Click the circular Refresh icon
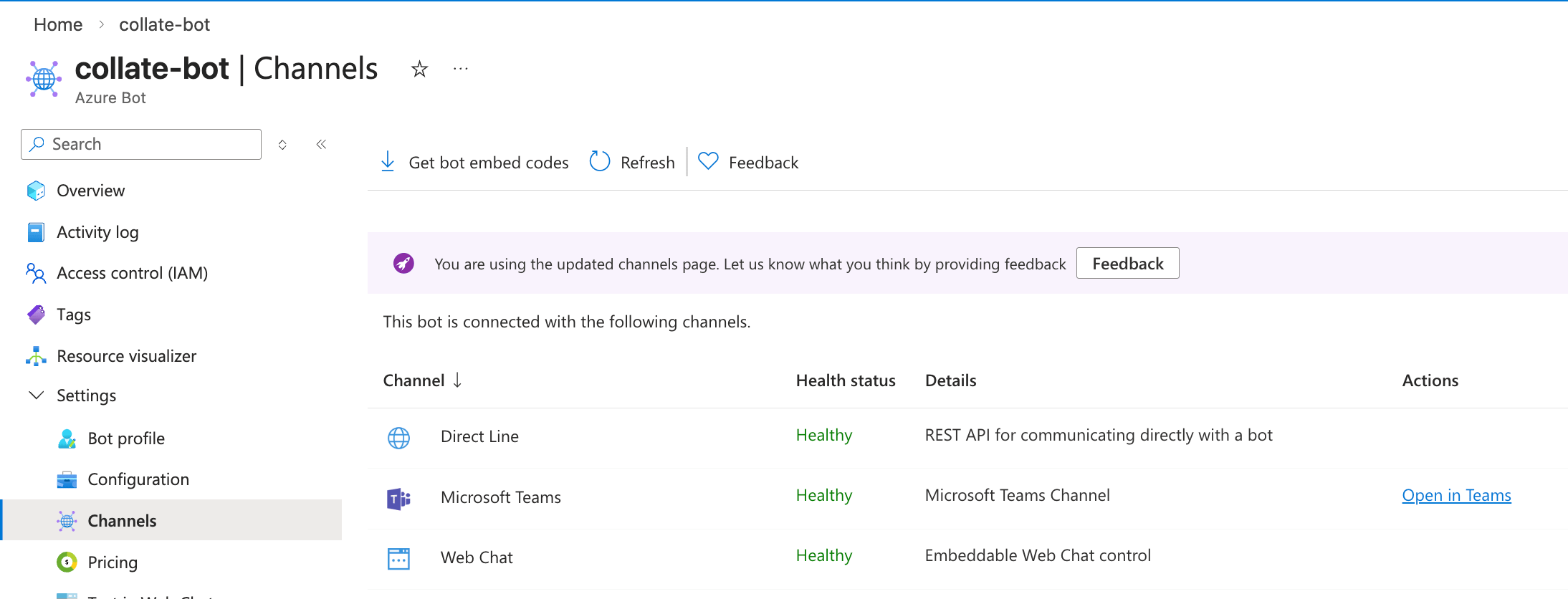The width and height of the screenshot is (1568, 599). point(600,162)
